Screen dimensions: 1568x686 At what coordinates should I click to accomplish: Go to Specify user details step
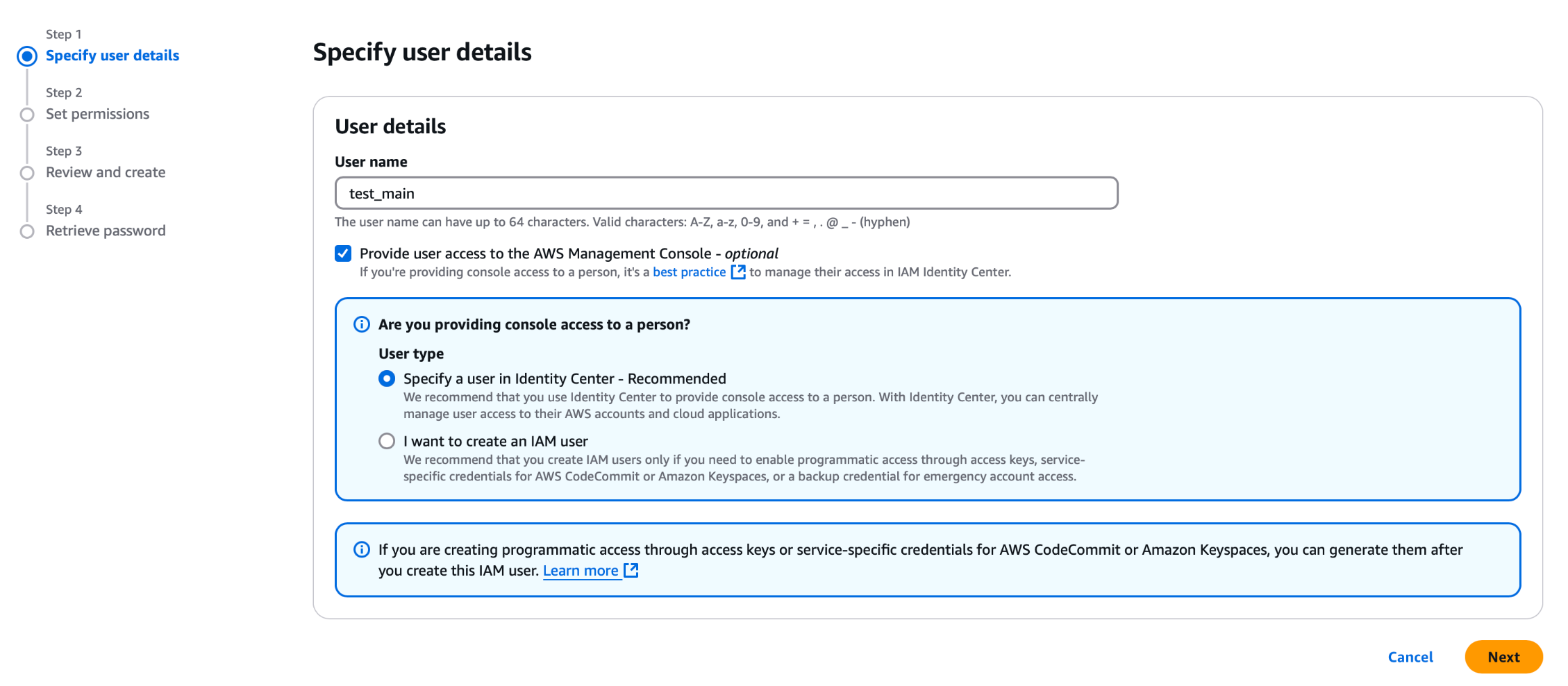[112, 56]
